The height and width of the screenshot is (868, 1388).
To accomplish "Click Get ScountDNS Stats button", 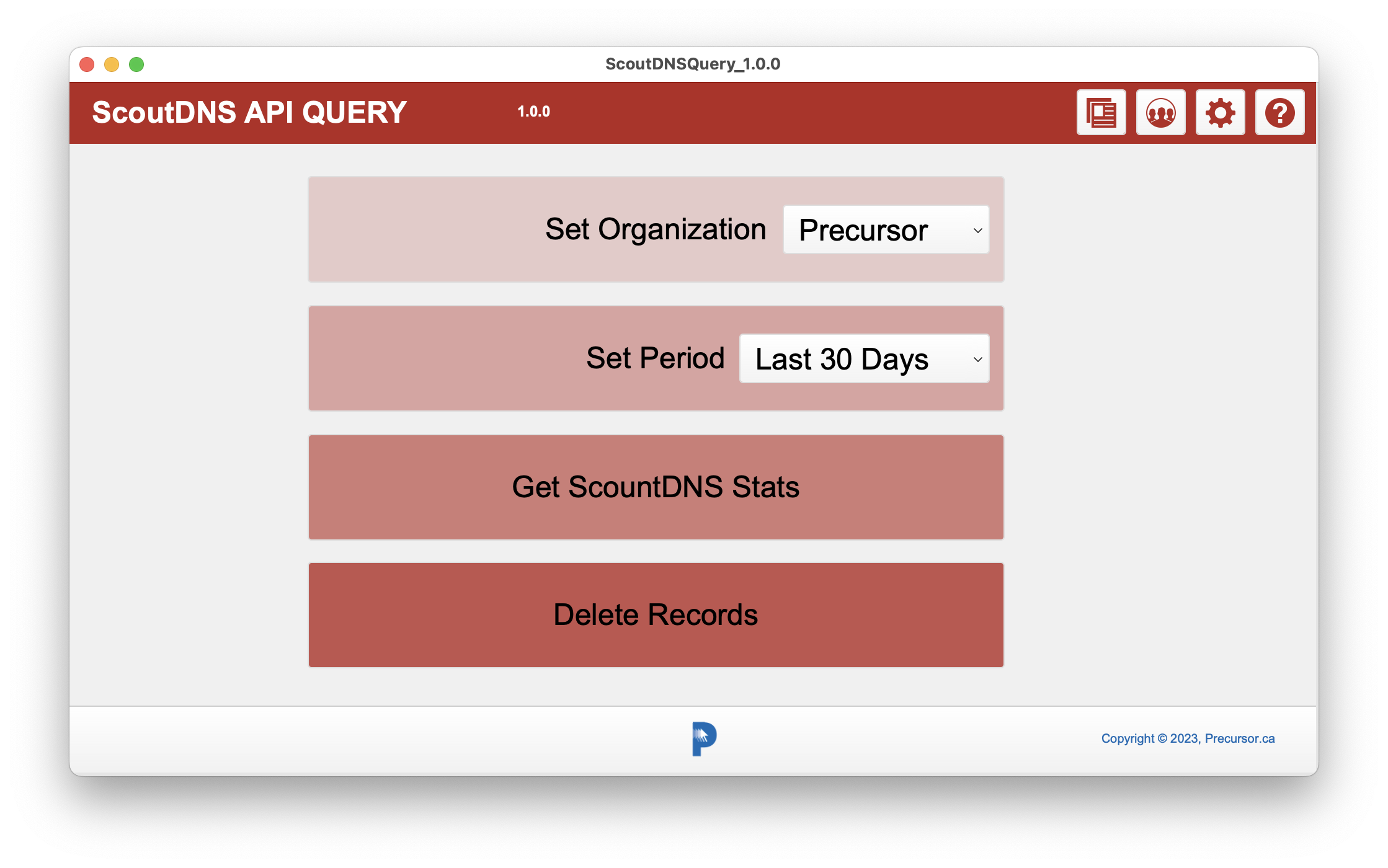I will pos(655,486).
